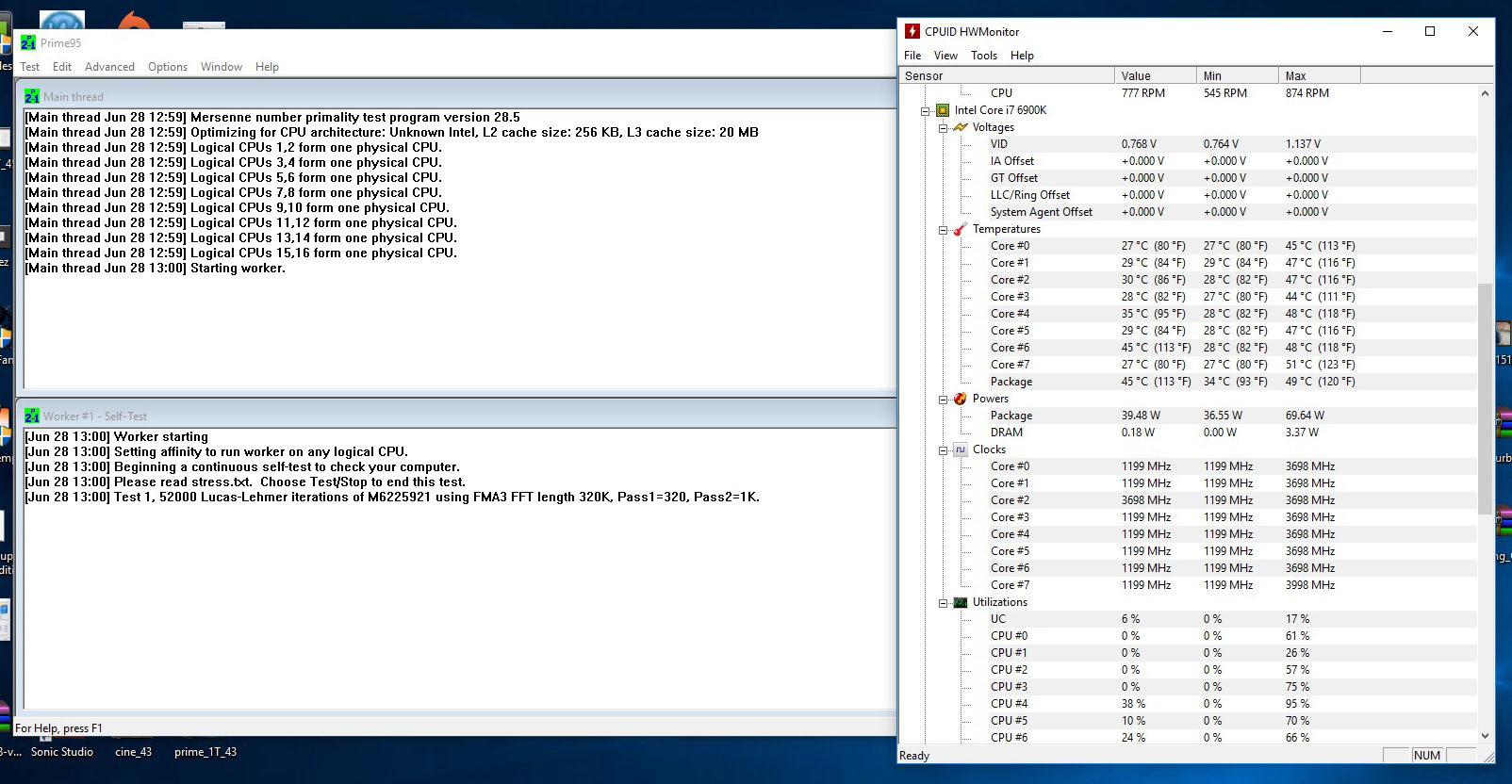Screen dimensions: 1512x784
Task: Click the Test 1 Lucas-Lehmer log line
Action: pyautogui.click(x=392, y=498)
